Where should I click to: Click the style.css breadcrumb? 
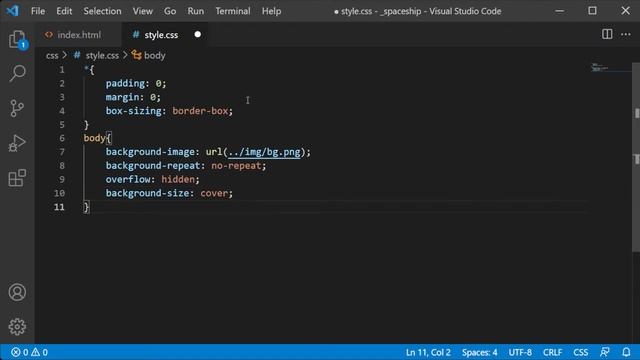tap(97, 56)
